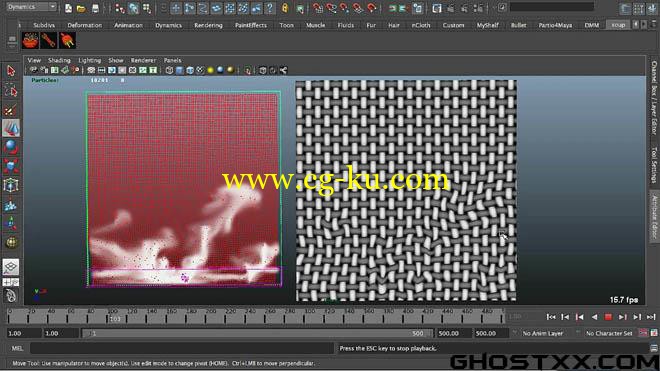Click the range slider bar ending at 500
The image size is (660, 371).
(257, 334)
